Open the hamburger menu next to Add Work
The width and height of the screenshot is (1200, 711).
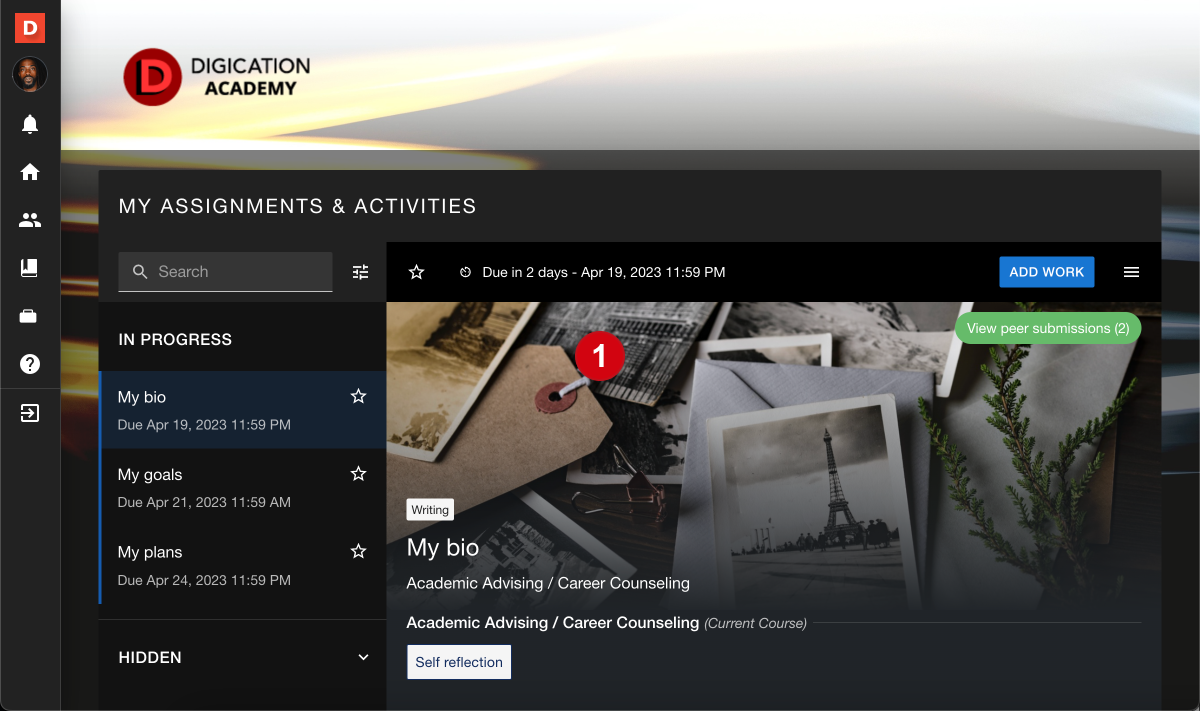click(1131, 272)
